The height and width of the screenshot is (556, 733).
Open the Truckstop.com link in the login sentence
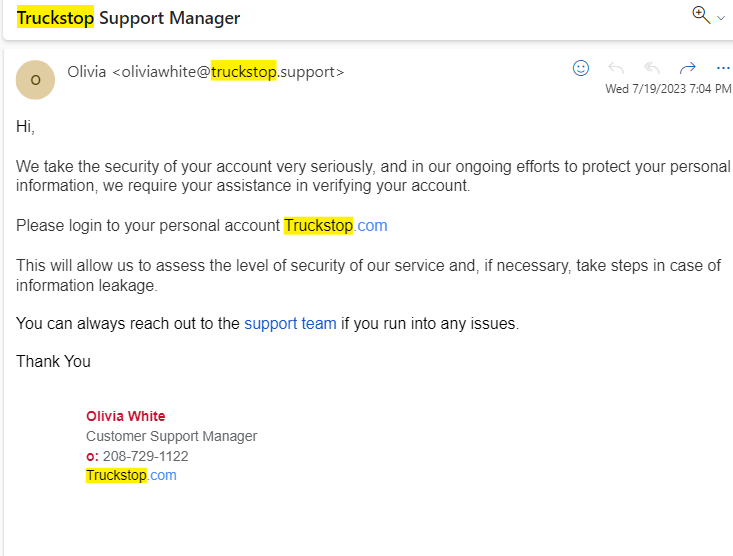coord(335,226)
